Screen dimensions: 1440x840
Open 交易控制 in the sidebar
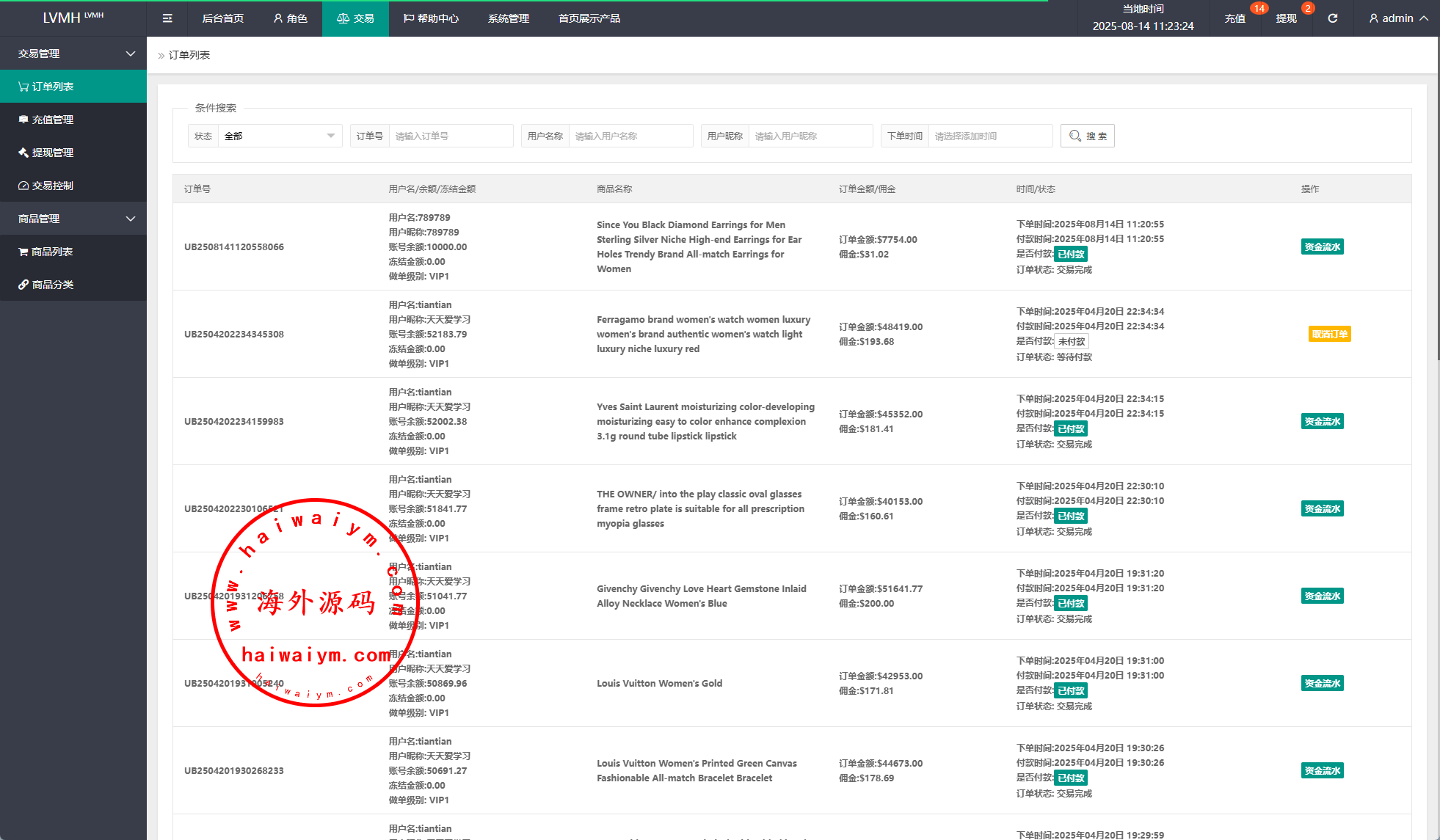point(52,186)
